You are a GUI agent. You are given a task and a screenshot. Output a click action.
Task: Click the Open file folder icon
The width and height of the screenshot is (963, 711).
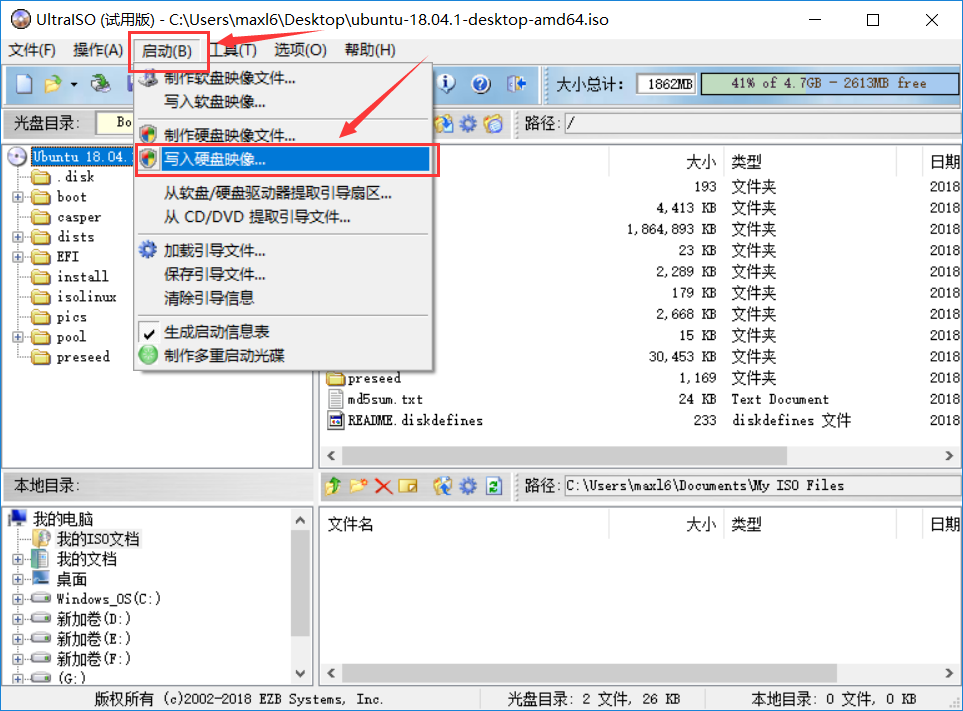point(53,84)
